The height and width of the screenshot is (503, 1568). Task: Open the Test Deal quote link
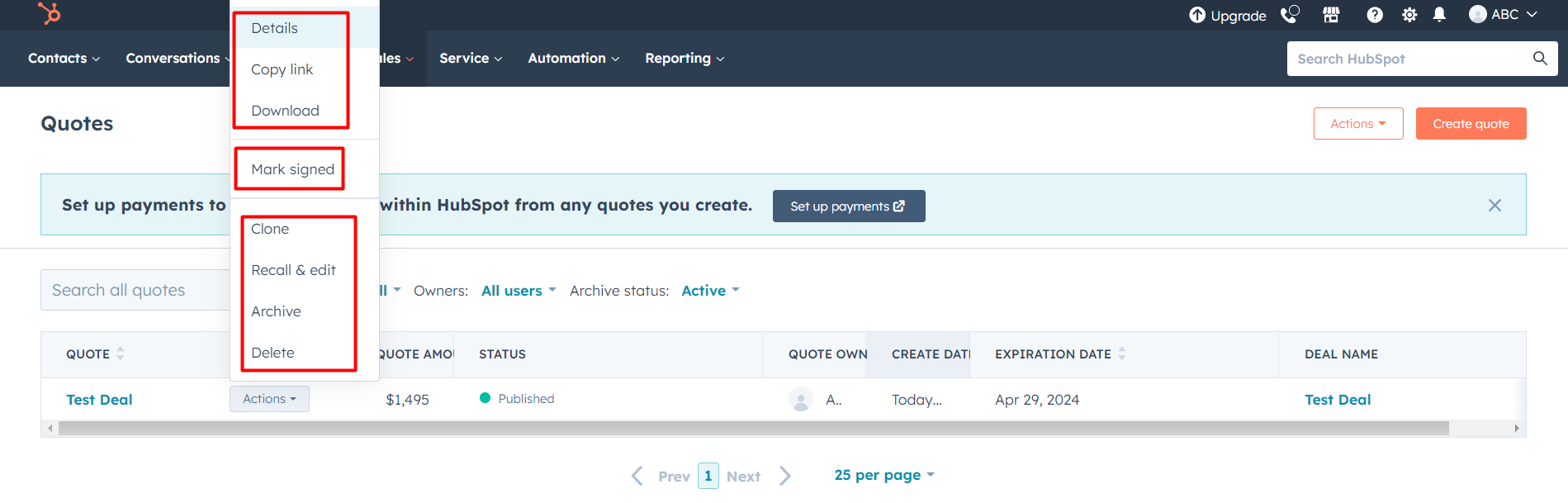(99, 400)
